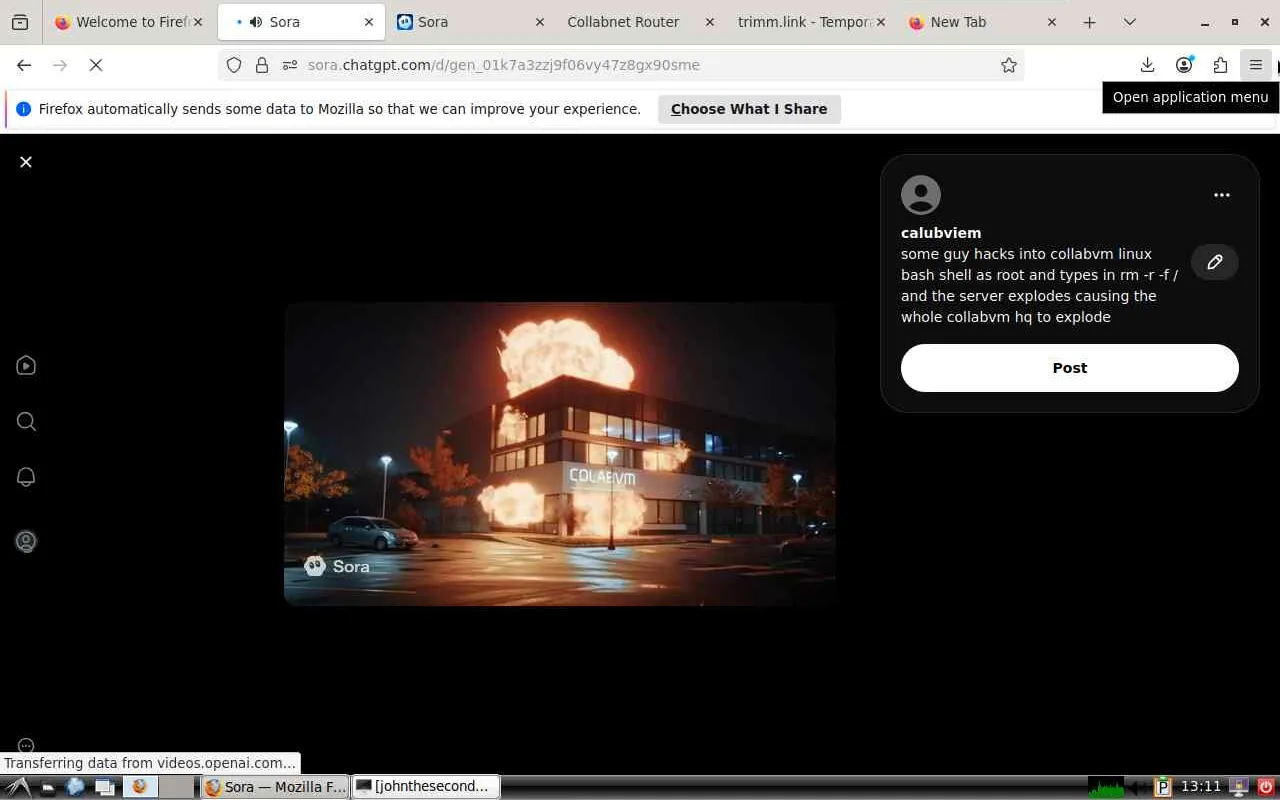The height and width of the screenshot is (800, 1280).
Task: Open the bottom sidebar more icon
Action: (x=27, y=745)
